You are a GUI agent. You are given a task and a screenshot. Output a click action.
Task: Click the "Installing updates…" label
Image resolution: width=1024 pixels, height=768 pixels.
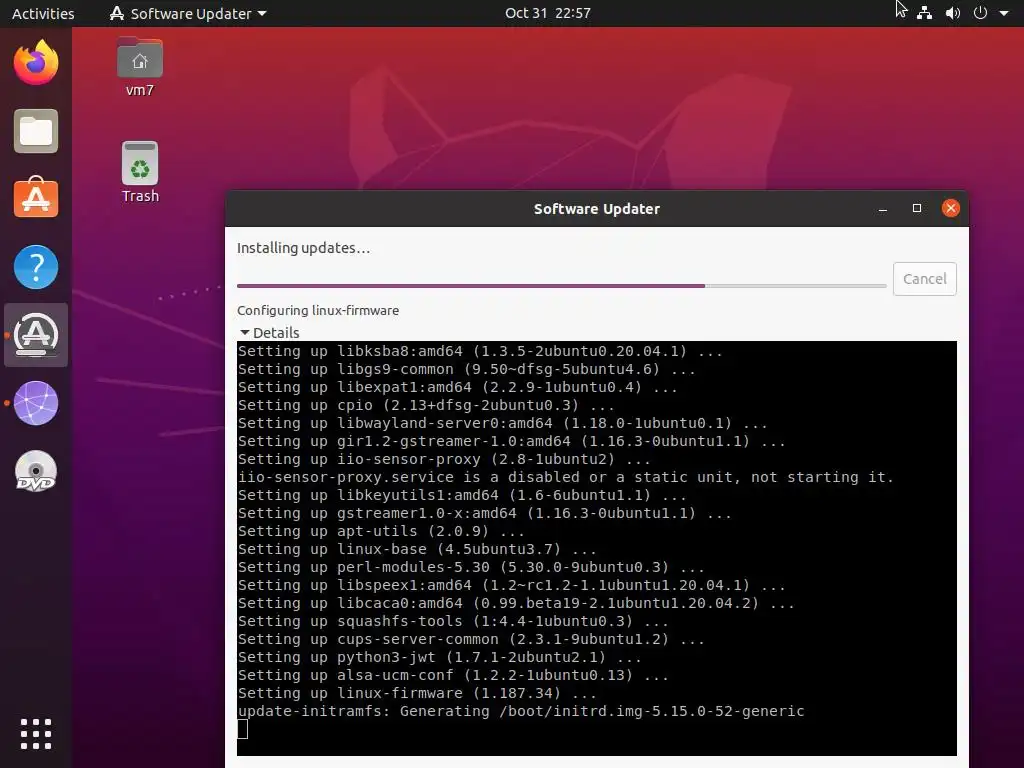click(x=303, y=248)
